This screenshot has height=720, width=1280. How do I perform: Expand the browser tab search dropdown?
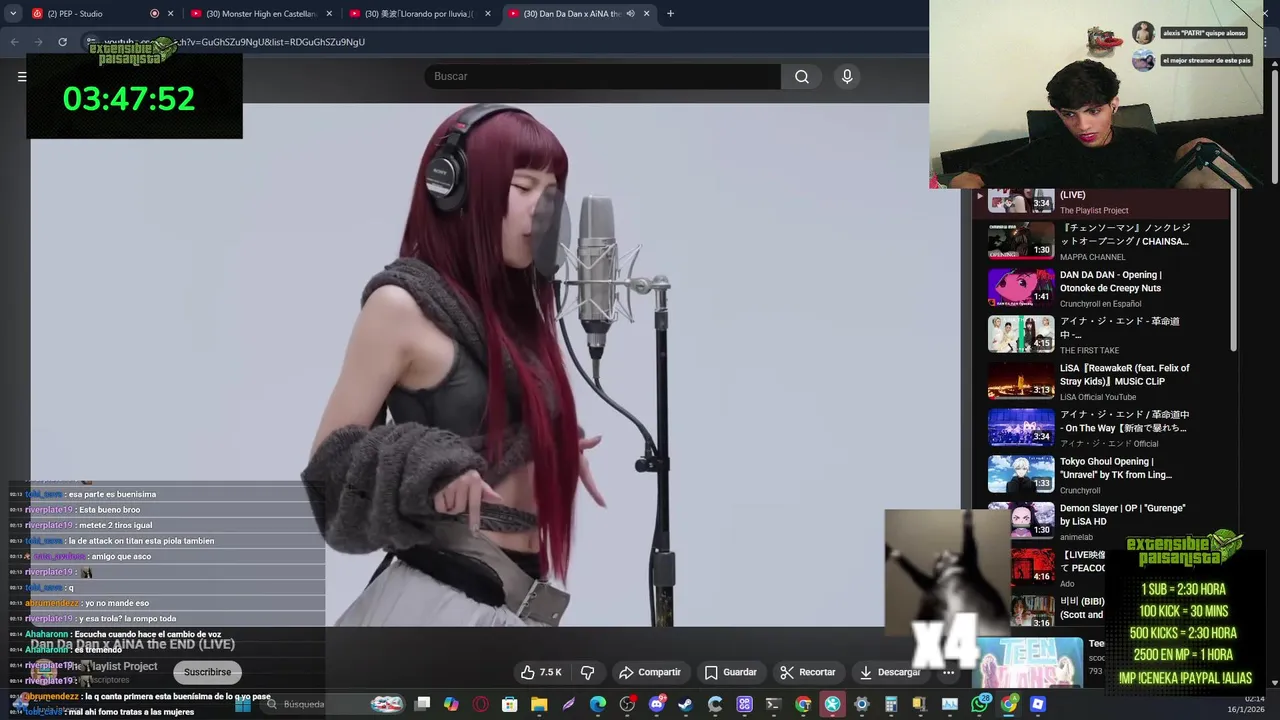(14, 13)
